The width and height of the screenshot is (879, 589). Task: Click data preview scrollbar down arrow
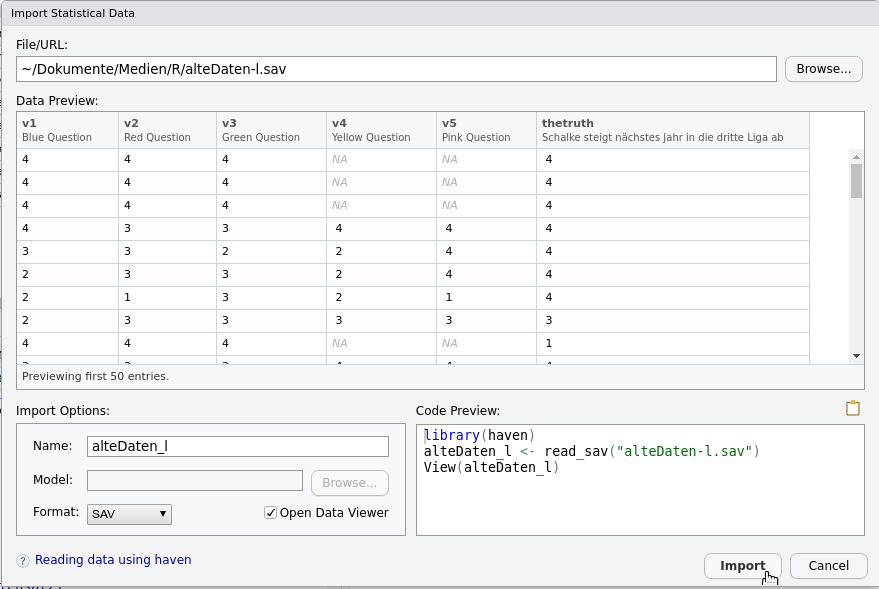(x=856, y=356)
